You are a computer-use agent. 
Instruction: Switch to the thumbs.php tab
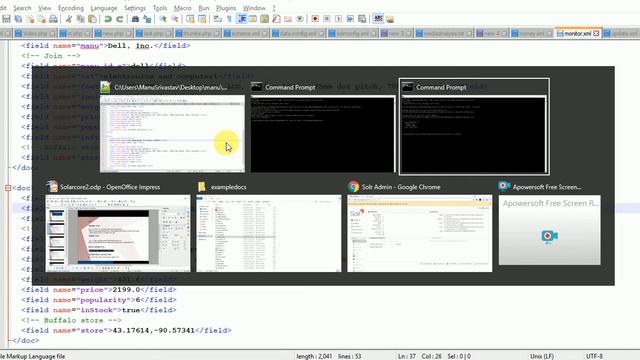198,33
